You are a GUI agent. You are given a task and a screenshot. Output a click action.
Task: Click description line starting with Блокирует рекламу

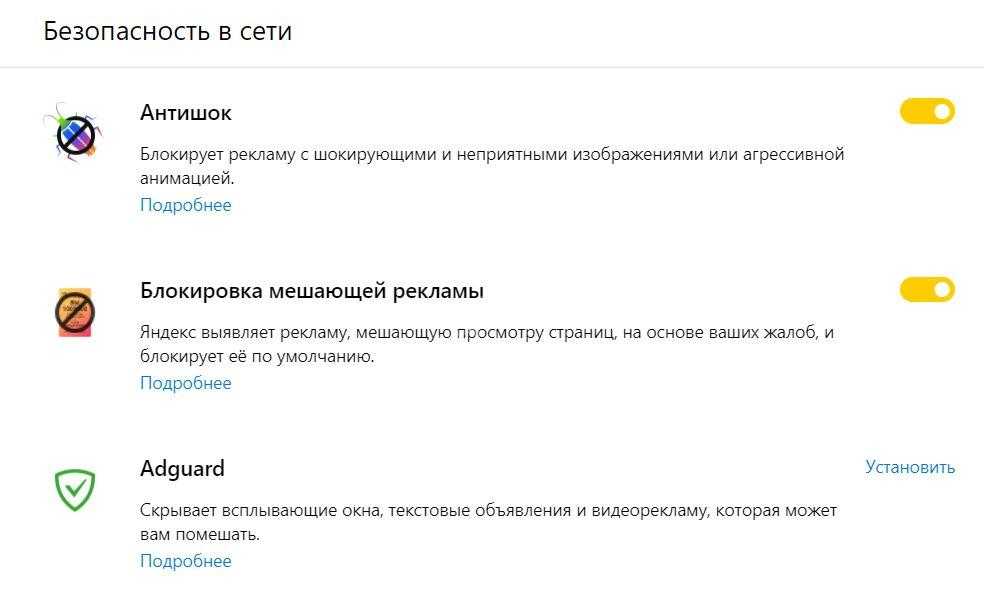tap(492, 154)
